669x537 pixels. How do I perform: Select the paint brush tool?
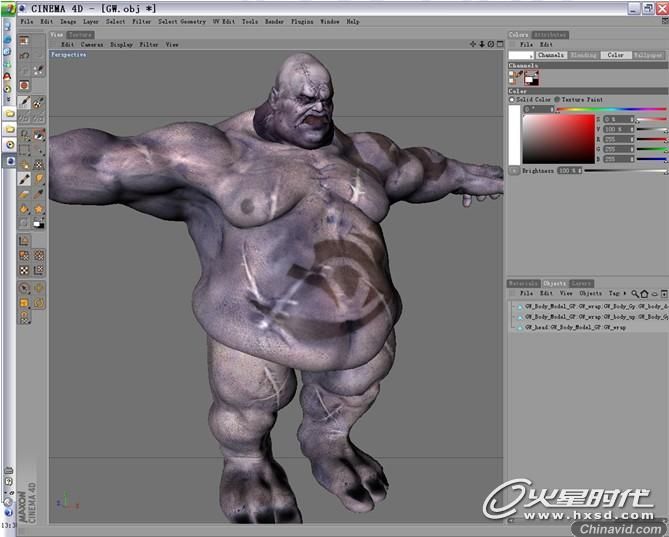coord(24,178)
